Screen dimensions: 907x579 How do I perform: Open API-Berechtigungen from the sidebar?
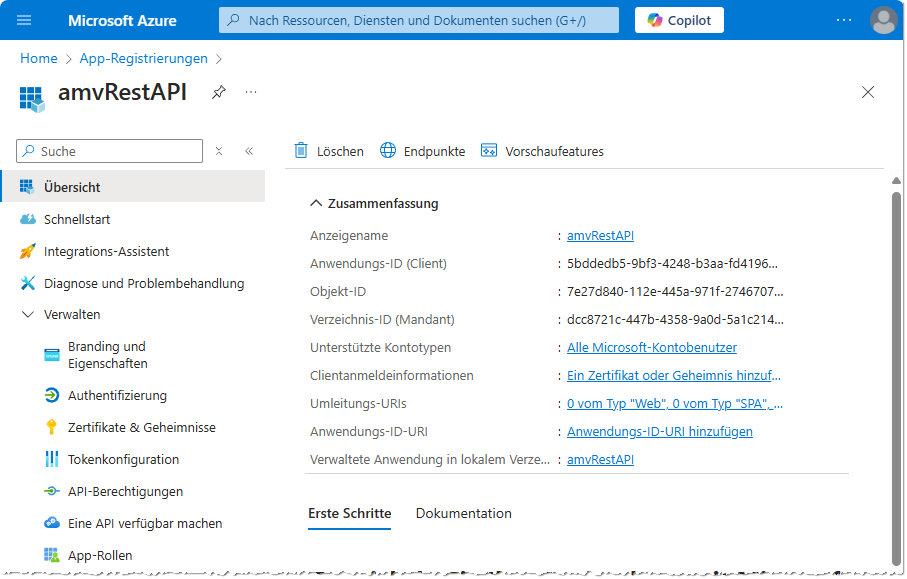(x=125, y=491)
